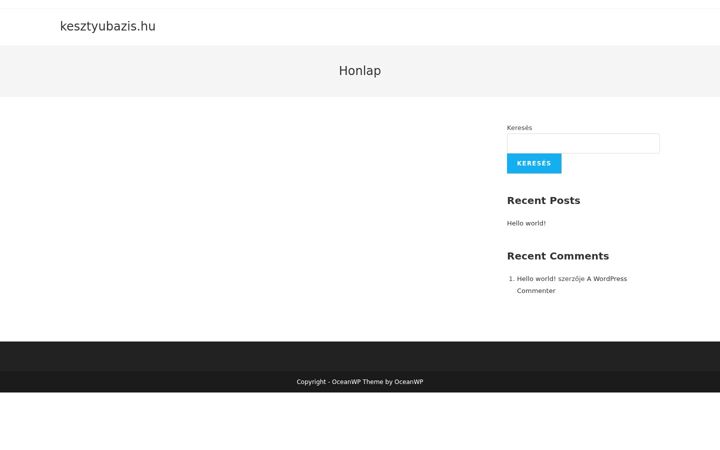
Task: Open A WordPress Commenter author link
Action: click(x=572, y=285)
